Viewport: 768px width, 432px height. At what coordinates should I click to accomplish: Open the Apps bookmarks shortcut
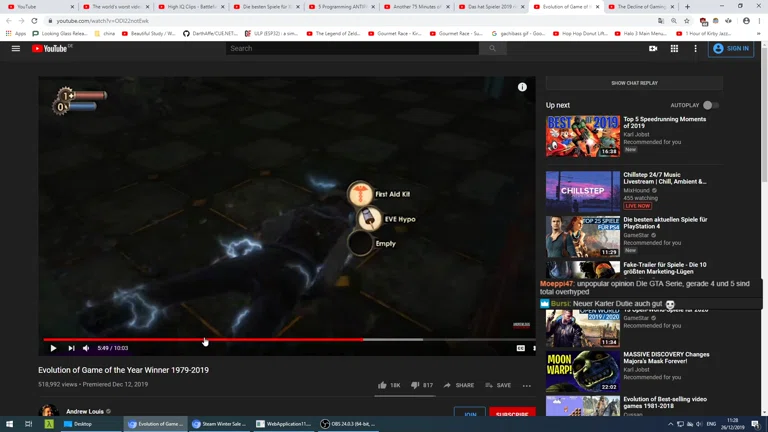[16, 34]
